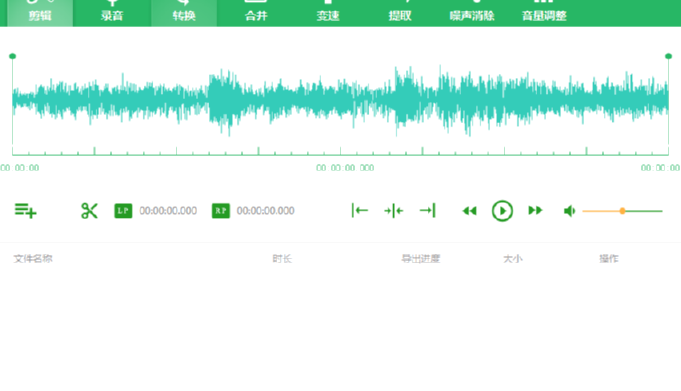
Task: Jump to selection start marker icon
Action: point(360,211)
